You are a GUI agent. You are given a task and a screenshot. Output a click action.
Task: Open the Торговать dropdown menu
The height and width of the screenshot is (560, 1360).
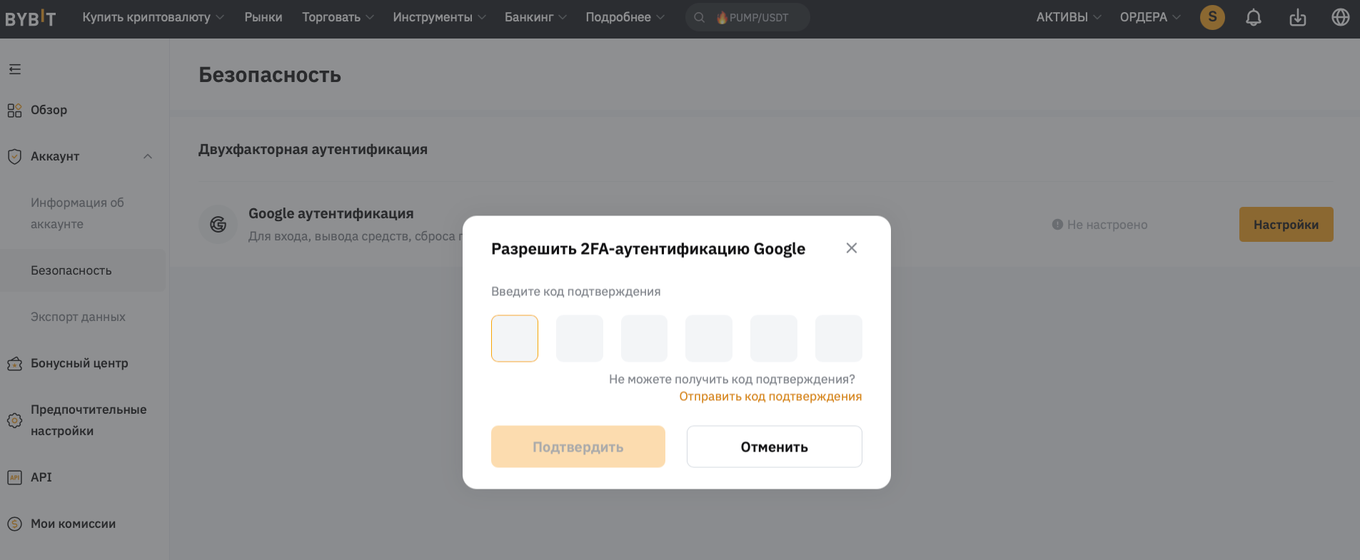(x=338, y=17)
